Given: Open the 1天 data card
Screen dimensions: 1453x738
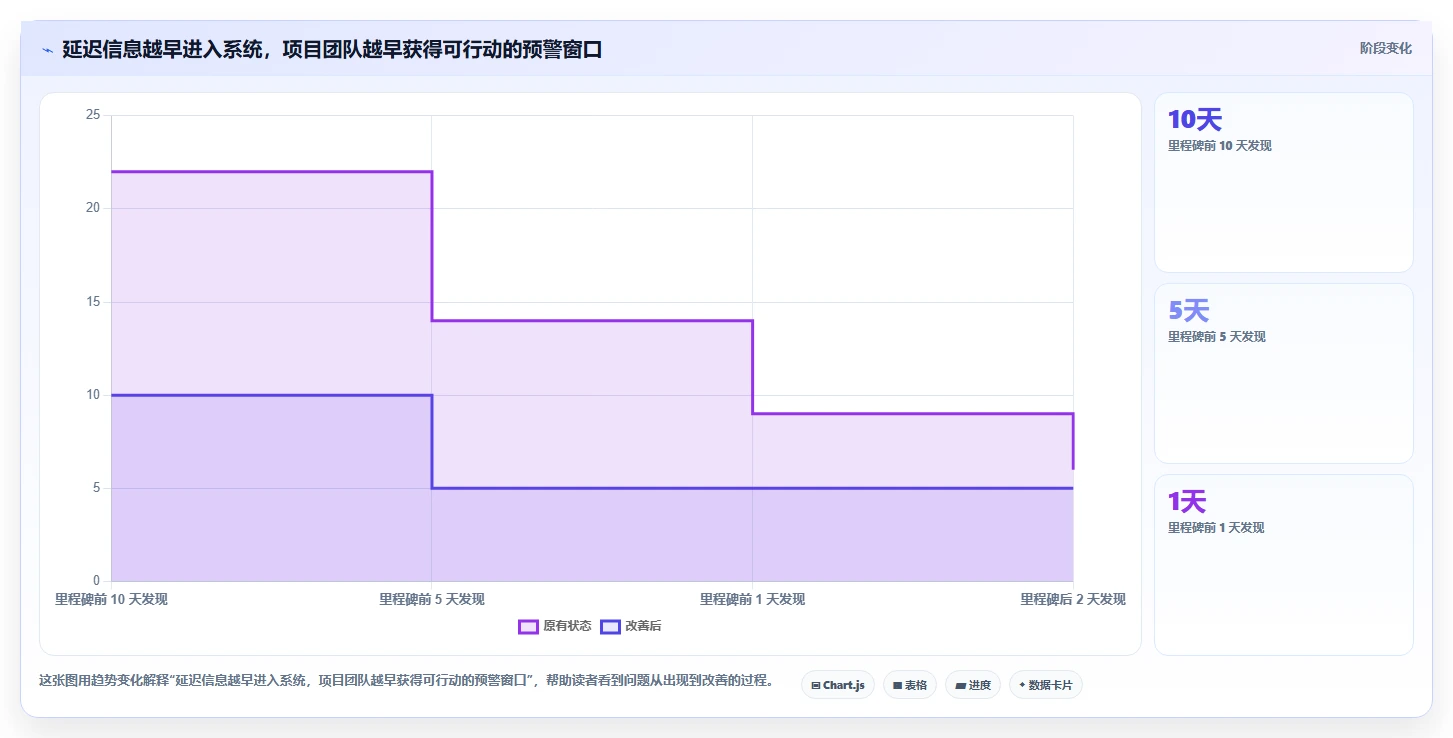Looking at the screenshot, I should (1283, 564).
